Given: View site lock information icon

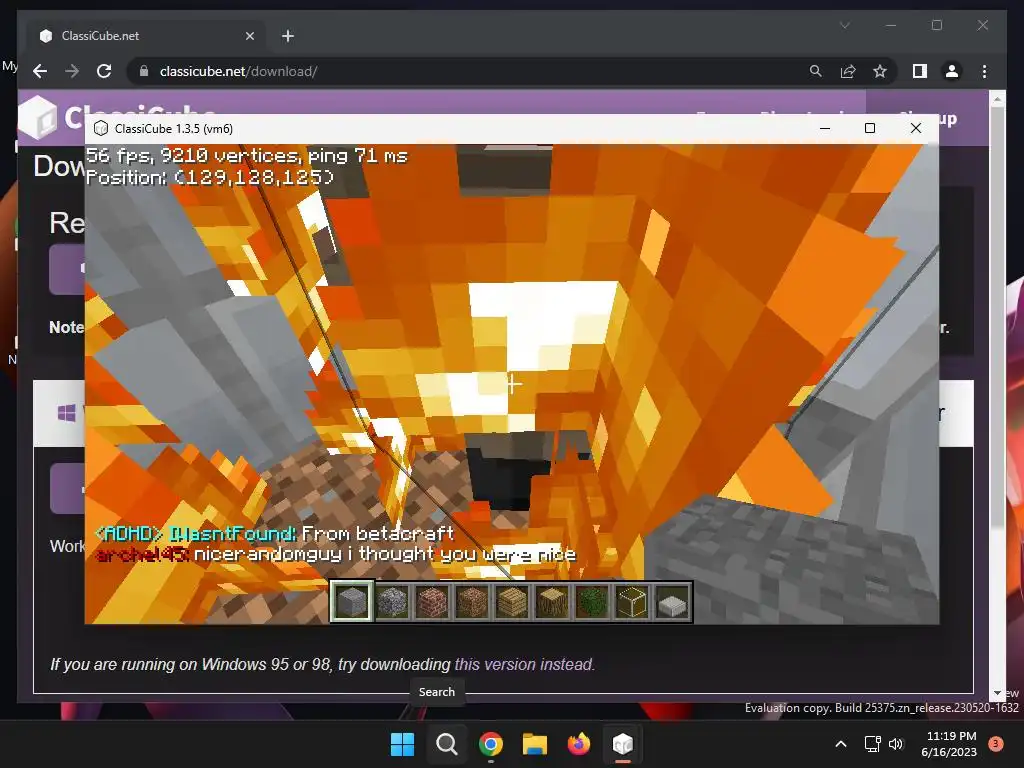Looking at the screenshot, I should pos(144,71).
